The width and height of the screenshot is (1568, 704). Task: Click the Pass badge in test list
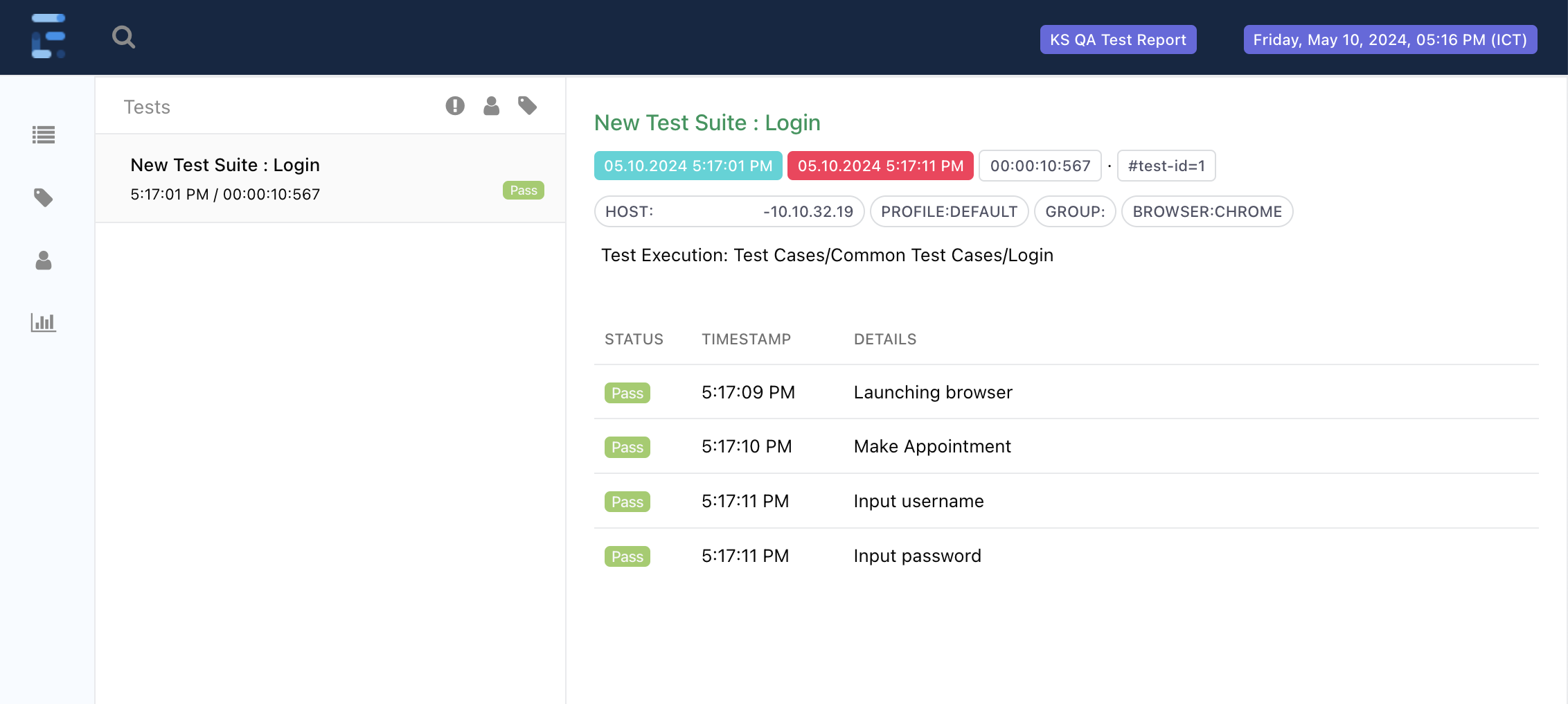[x=523, y=191]
